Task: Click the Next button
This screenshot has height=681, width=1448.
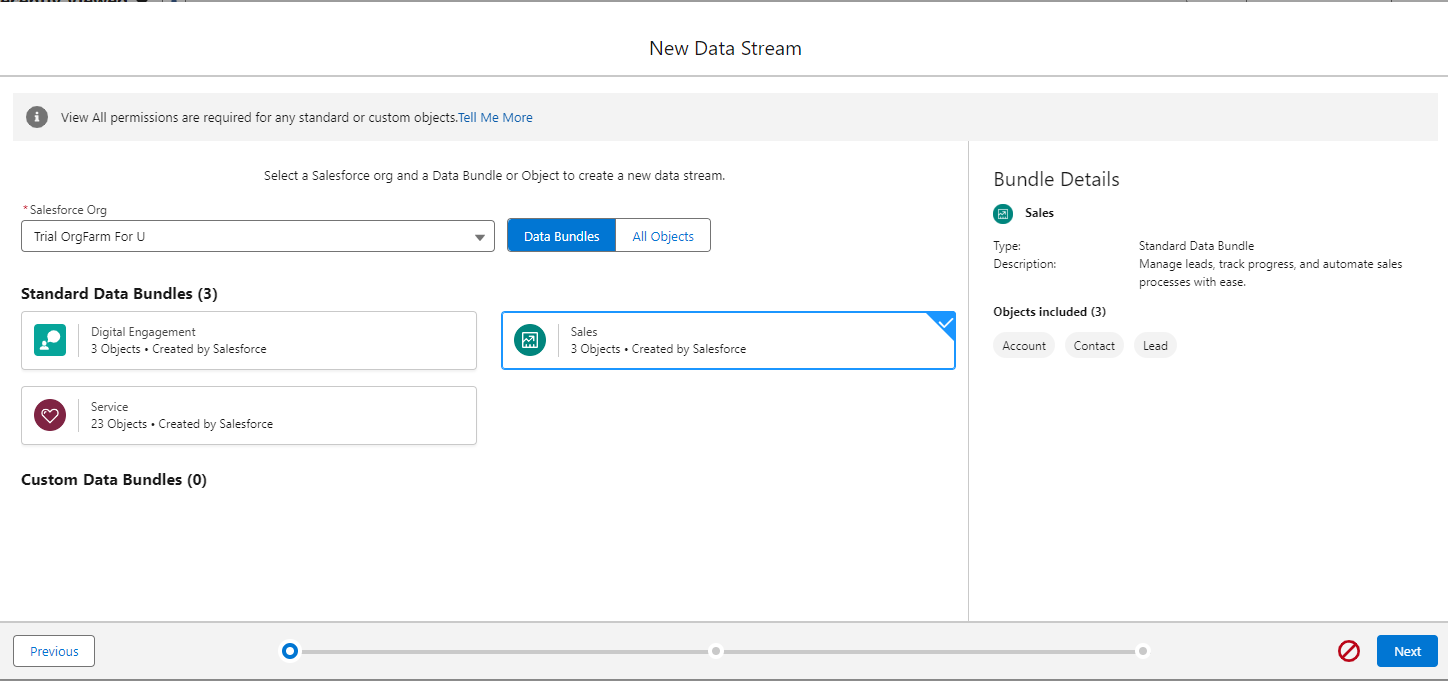Action: click(1407, 651)
